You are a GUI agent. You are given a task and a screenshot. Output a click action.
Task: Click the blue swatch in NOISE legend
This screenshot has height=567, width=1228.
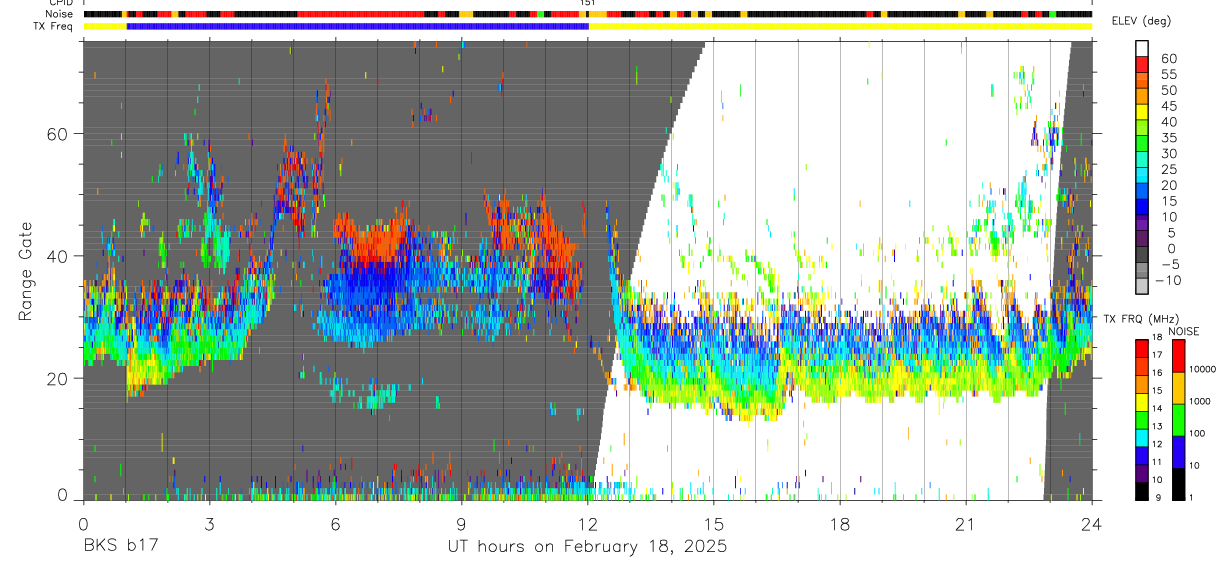[1179, 451]
